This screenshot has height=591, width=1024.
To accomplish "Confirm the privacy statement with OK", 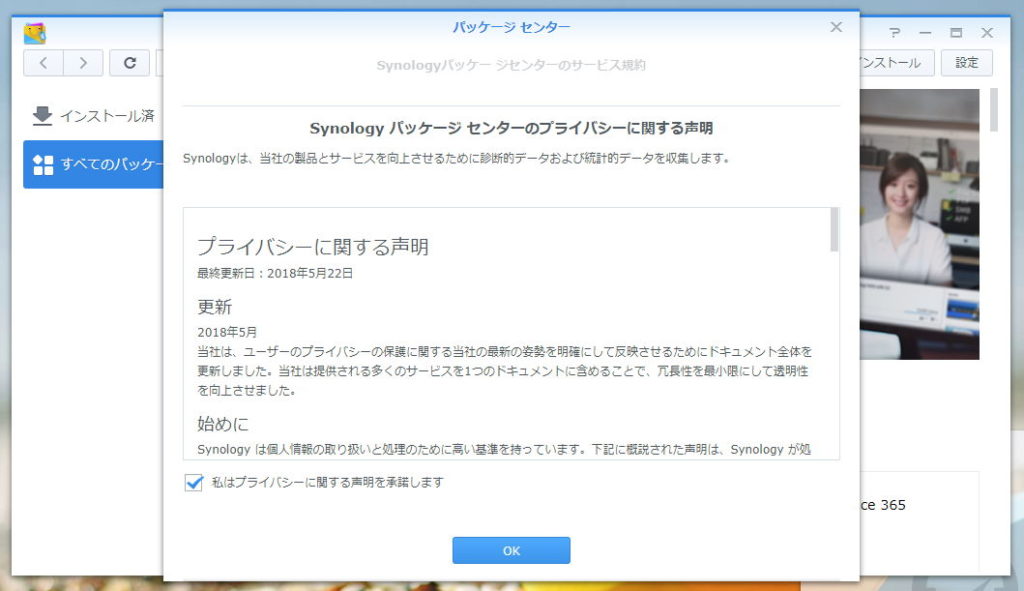I will click(511, 551).
